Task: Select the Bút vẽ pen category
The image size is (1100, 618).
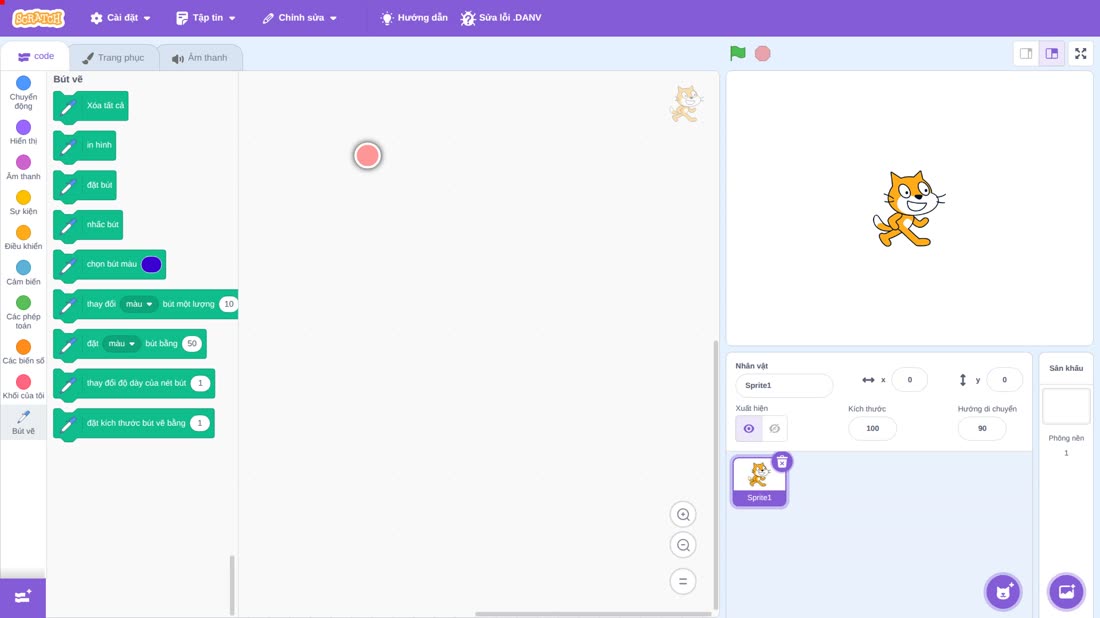Action: point(23,422)
